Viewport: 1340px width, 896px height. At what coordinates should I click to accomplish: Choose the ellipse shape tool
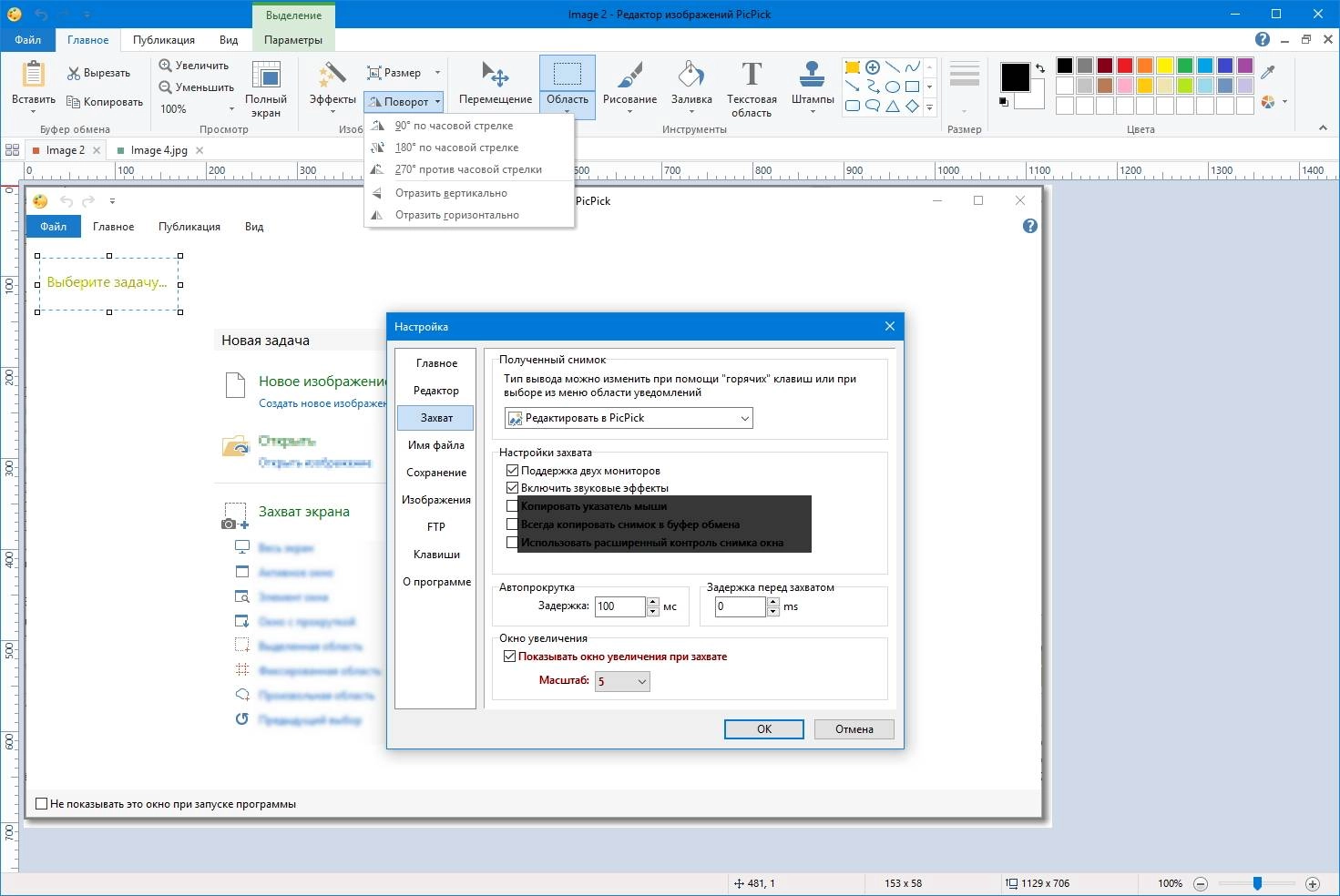(x=893, y=87)
